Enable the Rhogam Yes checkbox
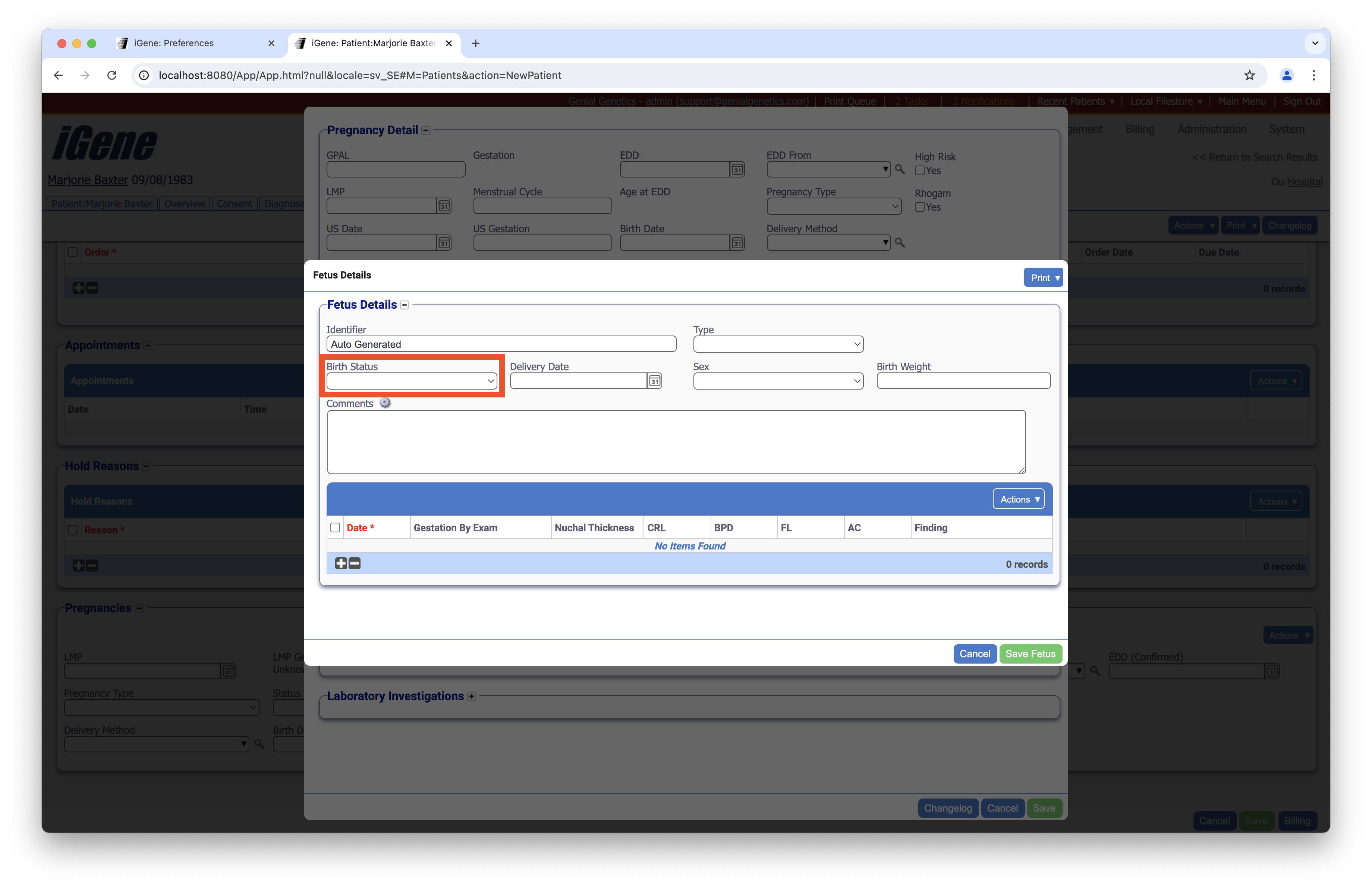Screen dimensions: 1372x888 (x=920, y=207)
